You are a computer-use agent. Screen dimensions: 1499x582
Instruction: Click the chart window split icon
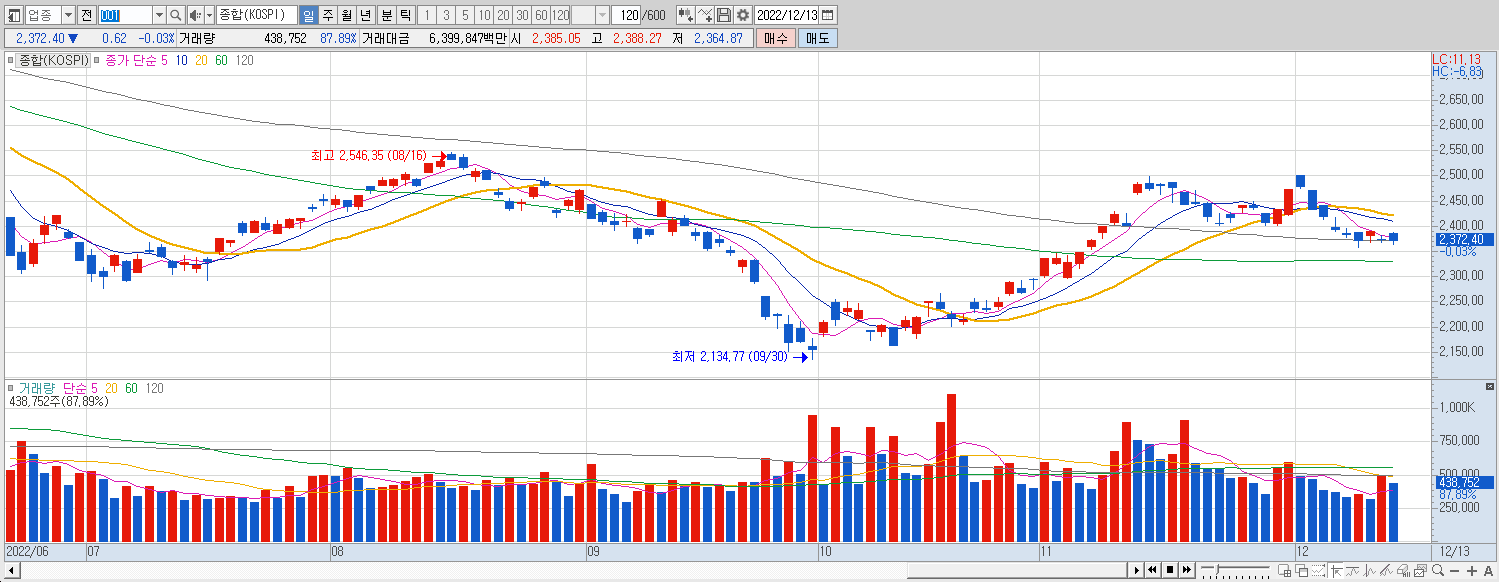point(1285,570)
